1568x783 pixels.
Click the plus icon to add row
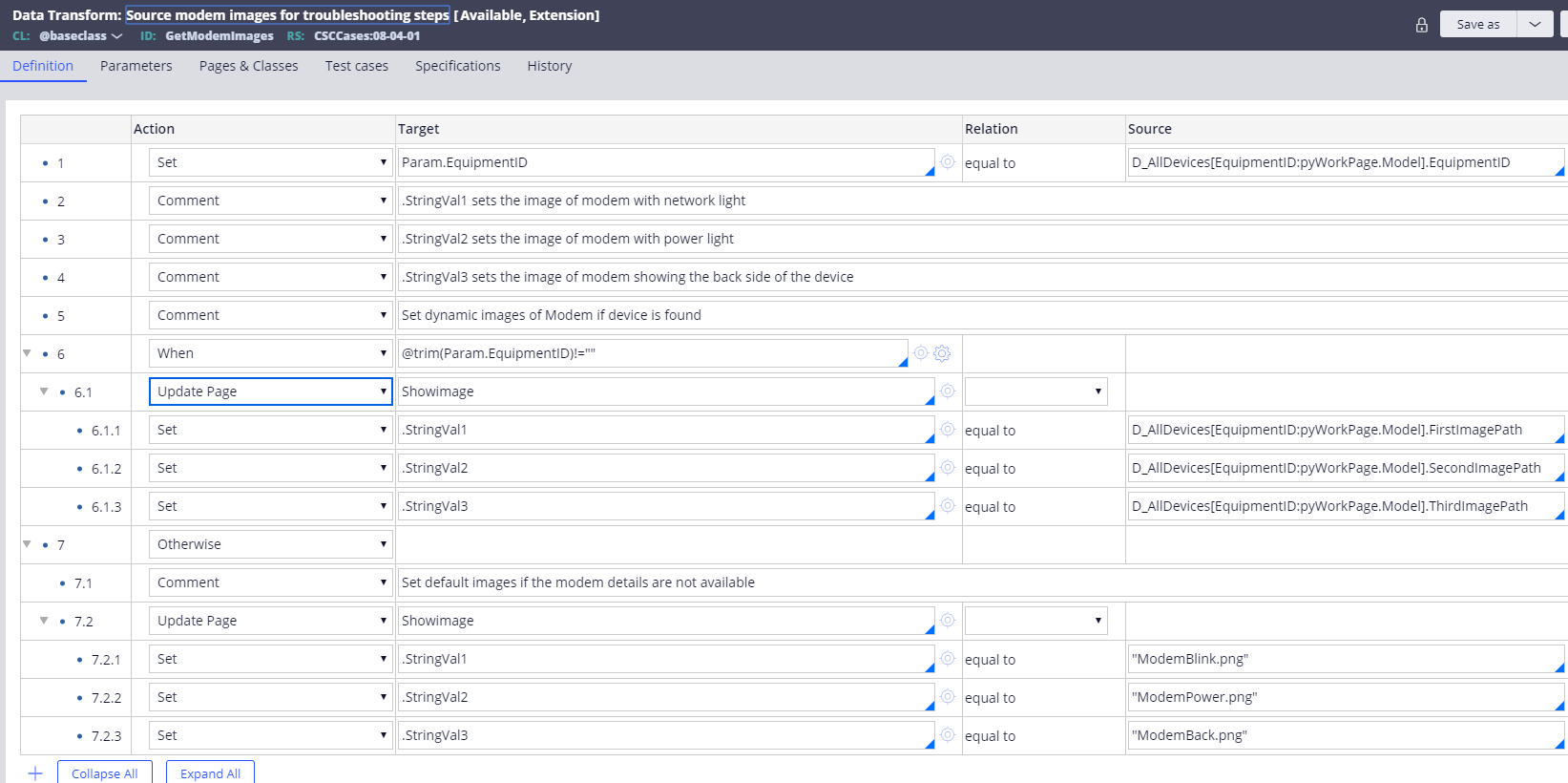(x=35, y=773)
